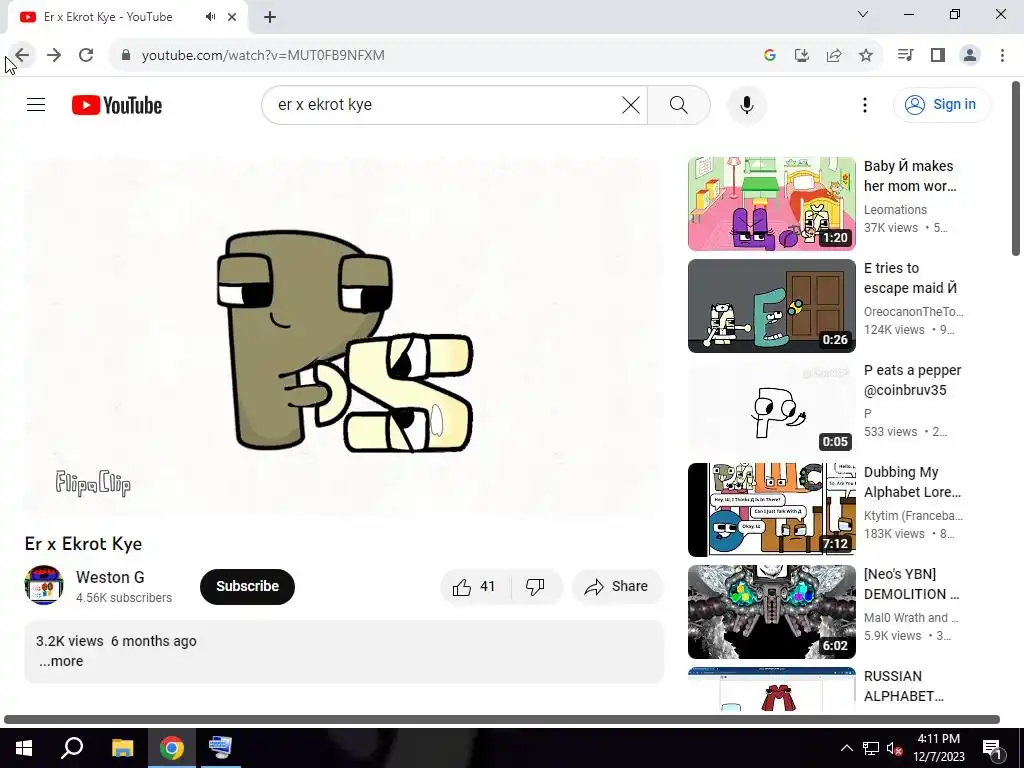Click the vertical page scrollbar
The height and width of the screenshot is (768, 1024).
1016,168
